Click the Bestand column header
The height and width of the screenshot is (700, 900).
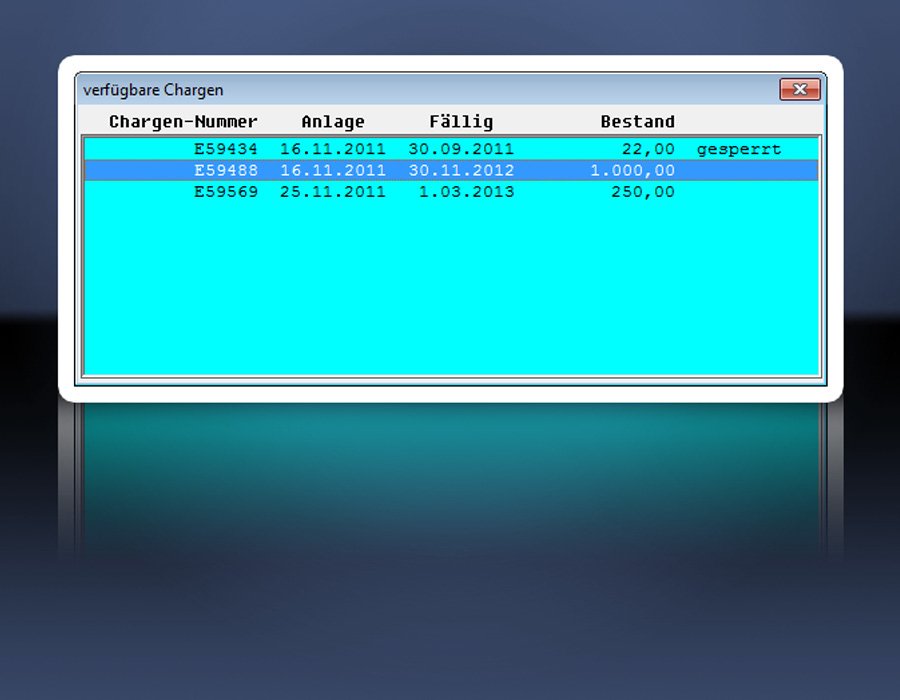(637, 122)
